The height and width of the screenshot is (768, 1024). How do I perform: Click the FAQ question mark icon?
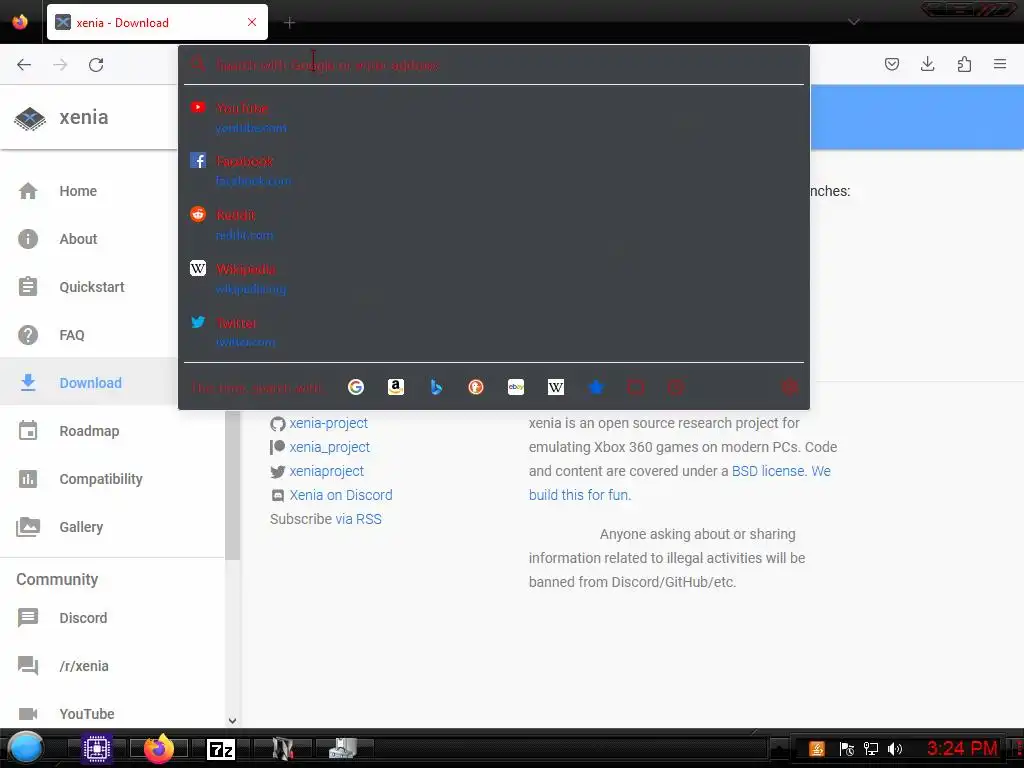(x=28, y=335)
